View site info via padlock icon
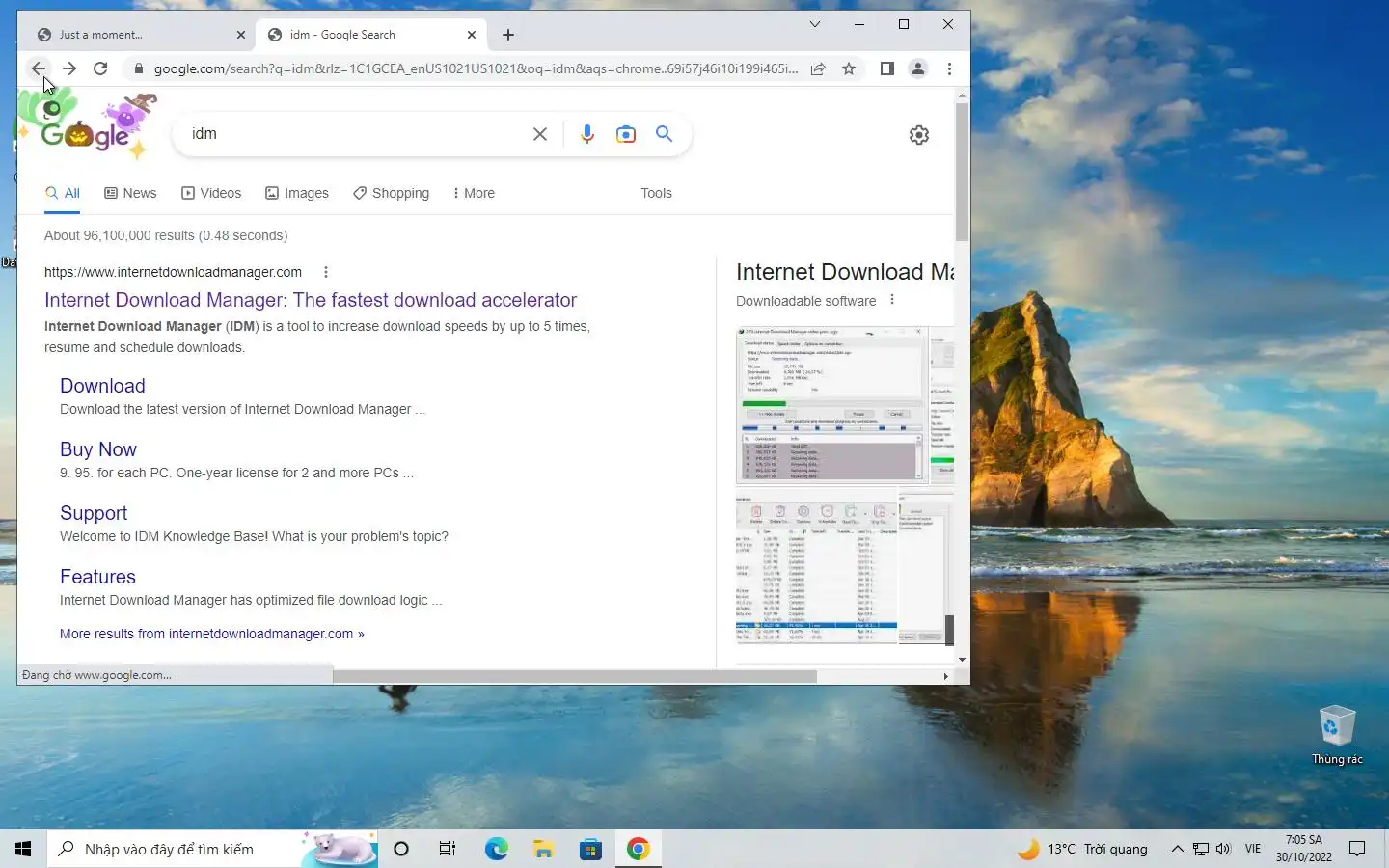This screenshot has width=1389, height=868. point(139,68)
